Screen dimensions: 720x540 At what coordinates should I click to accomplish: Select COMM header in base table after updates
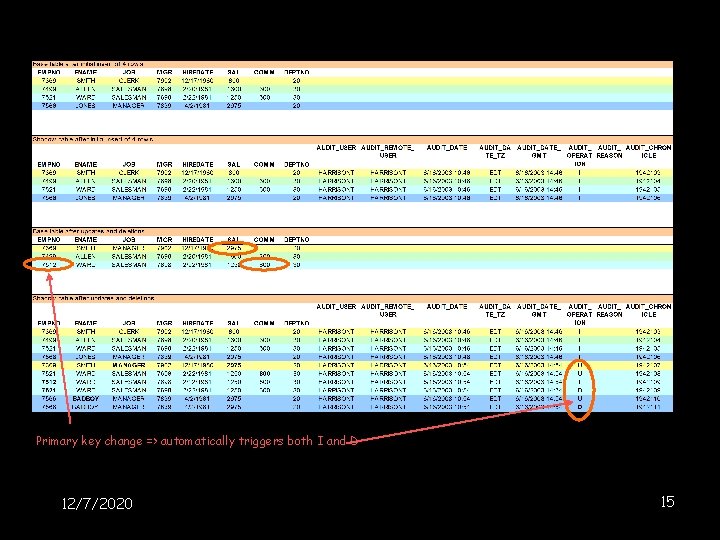click(x=264, y=240)
